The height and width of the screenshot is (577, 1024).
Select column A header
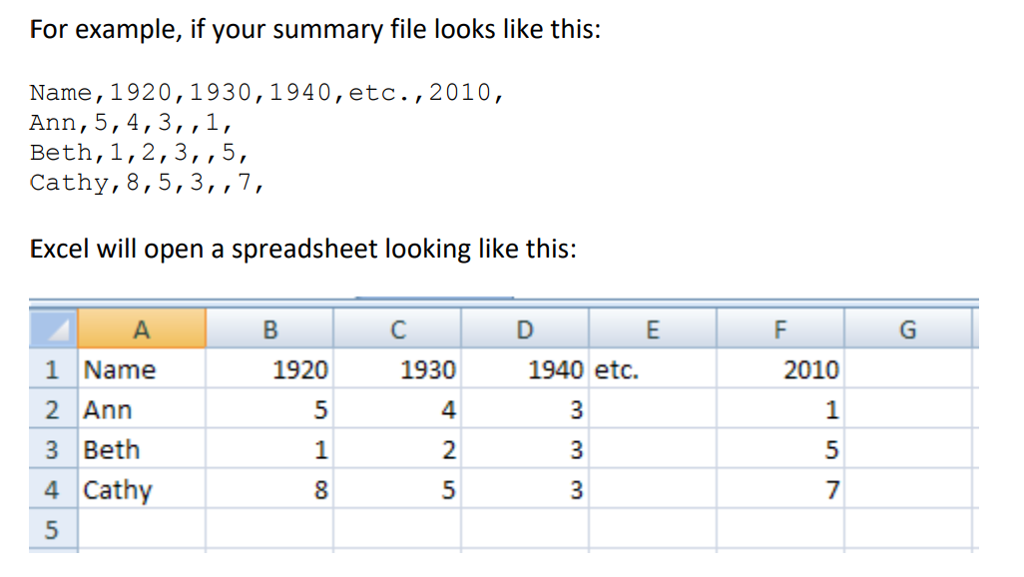142,328
